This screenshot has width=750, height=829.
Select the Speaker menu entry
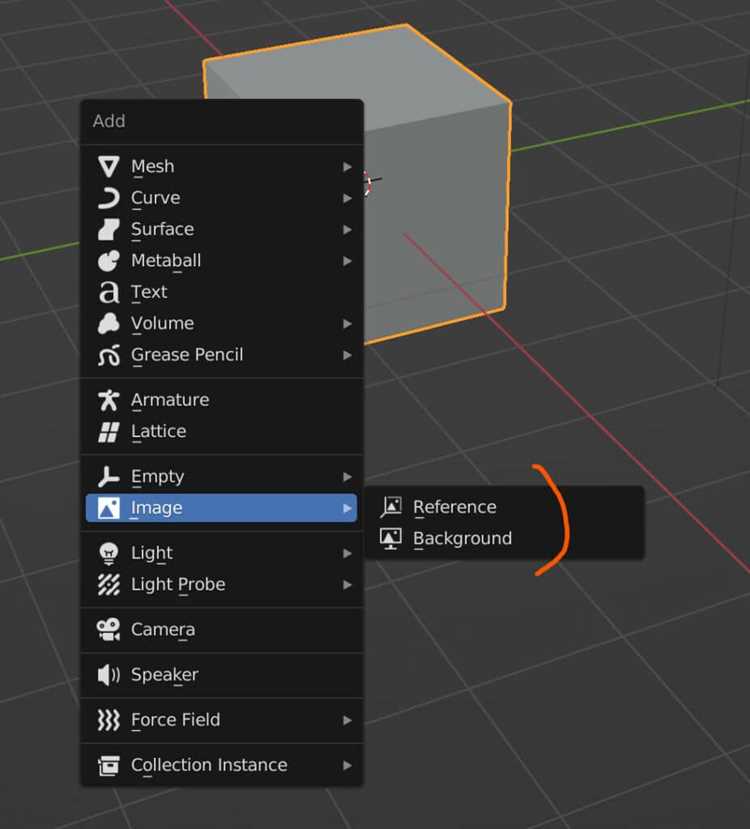tap(221, 675)
